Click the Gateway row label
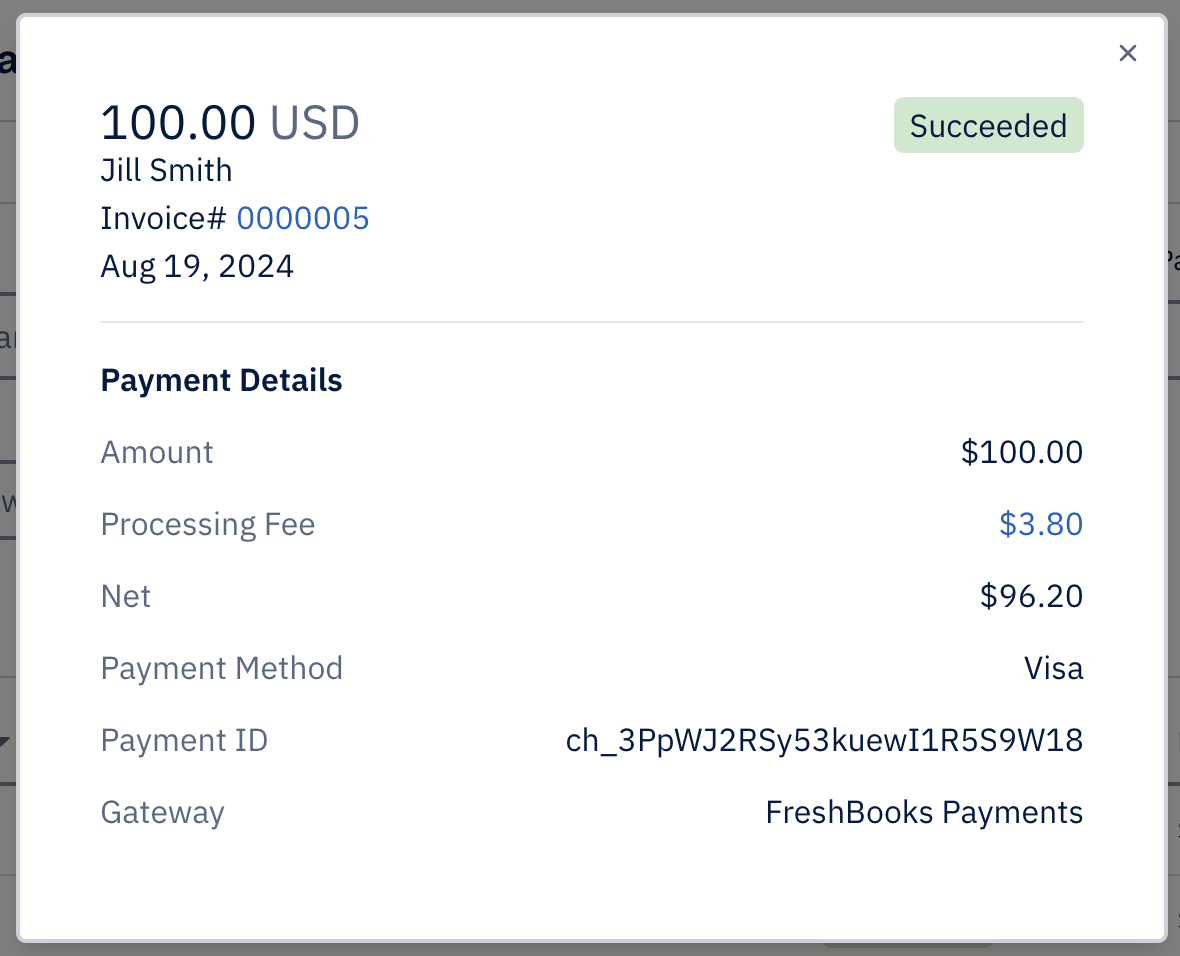 click(x=163, y=812)
